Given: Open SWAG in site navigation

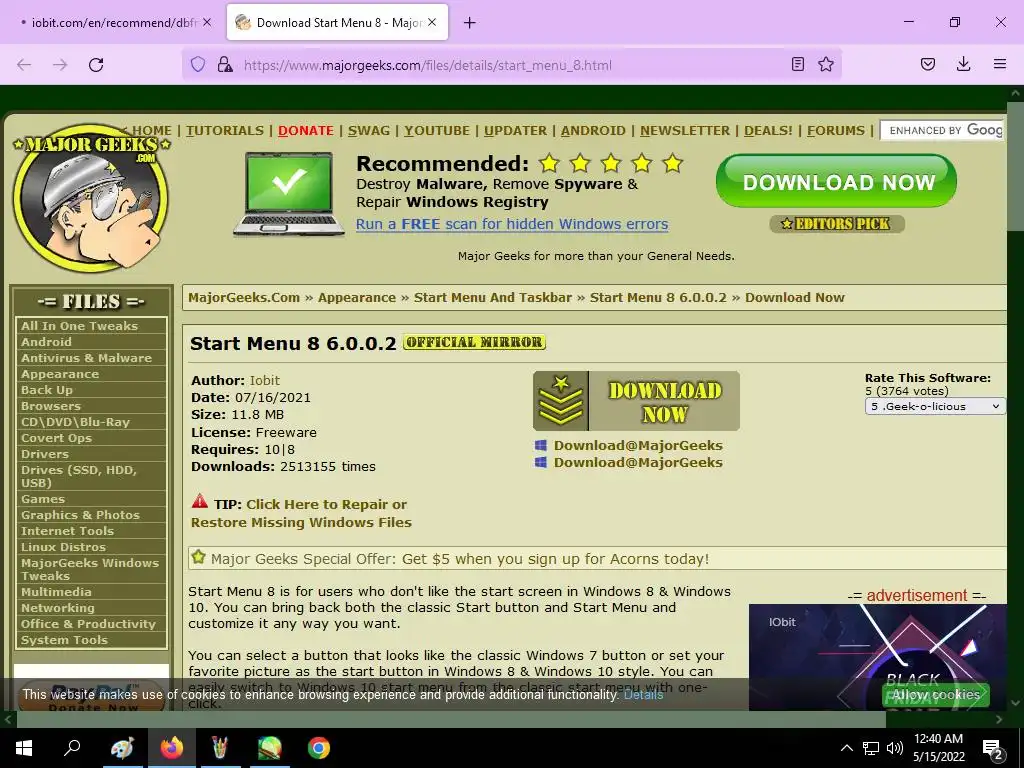Looking at the screenshot, I should pyautogui.click(x=368, y=130).
